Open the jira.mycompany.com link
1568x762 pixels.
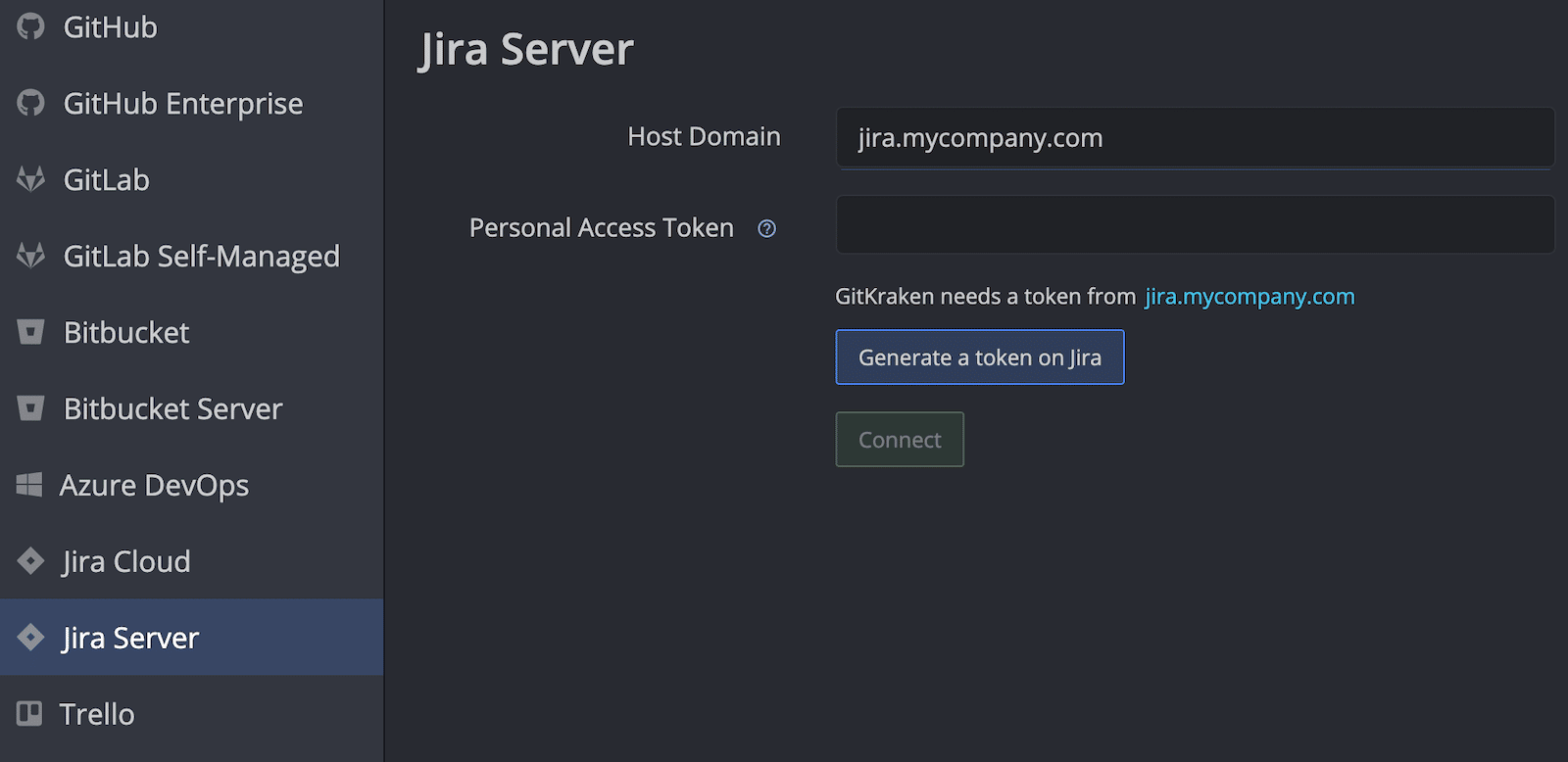click(1249, 296)
